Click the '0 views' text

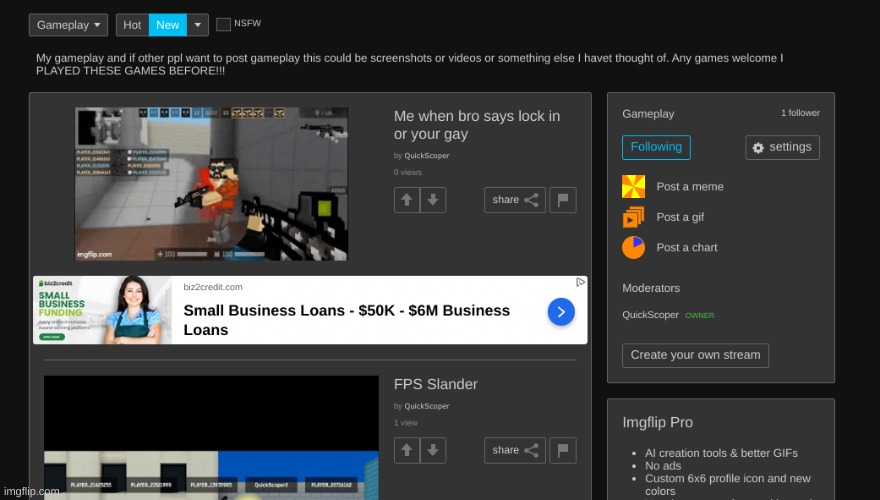click(x=407, y=173)
